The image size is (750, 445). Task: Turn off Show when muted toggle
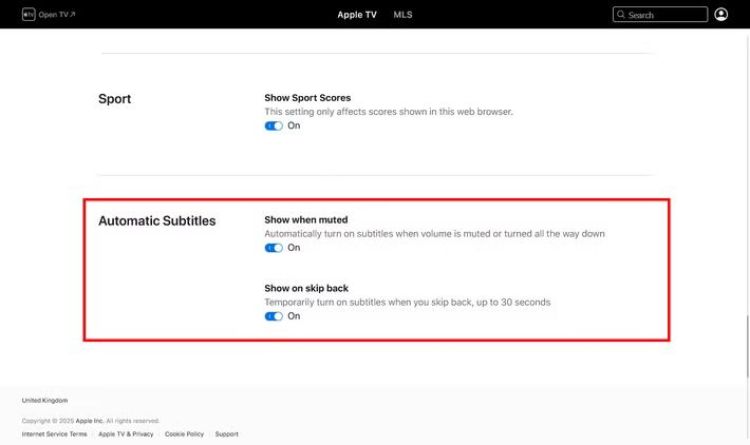(273, 248)
